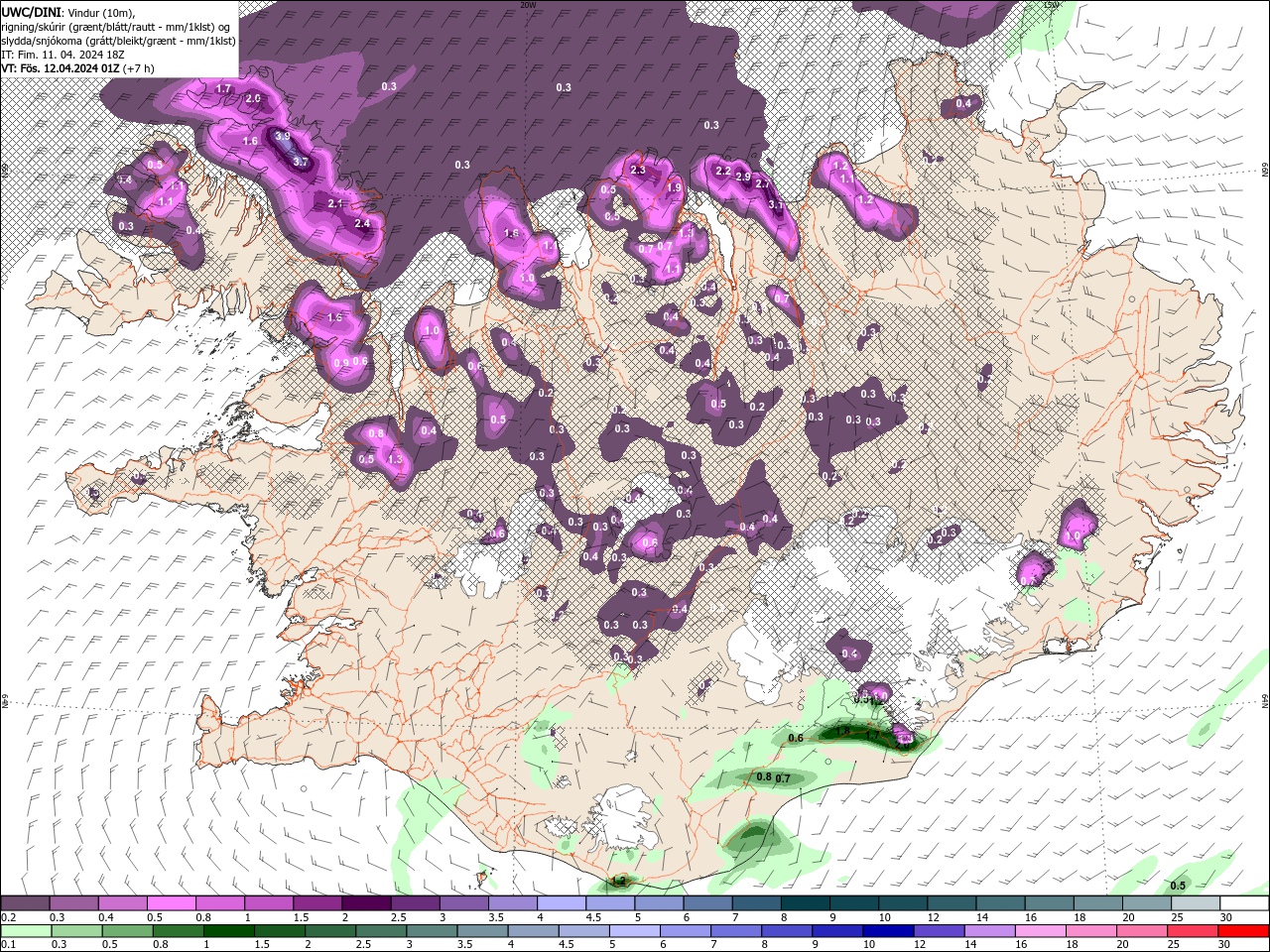Image resolution: width=1270 pixels, height=952 pixels.
Task: Click the snowfall value '2.2'
Action: tap(723, 172)
